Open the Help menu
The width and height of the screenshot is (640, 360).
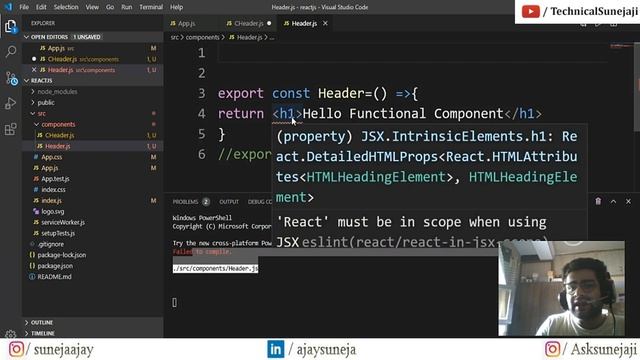[176, 7]
